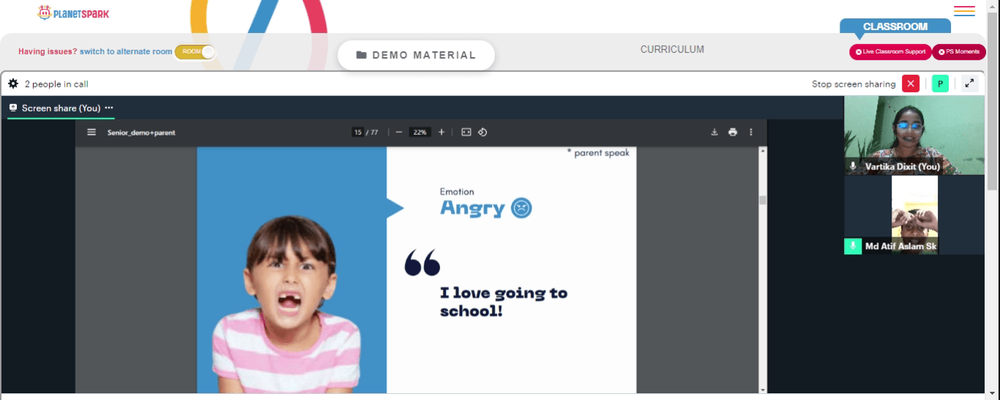Open call settings gear icon
The image size is (1000, 400).
(13, 84)
